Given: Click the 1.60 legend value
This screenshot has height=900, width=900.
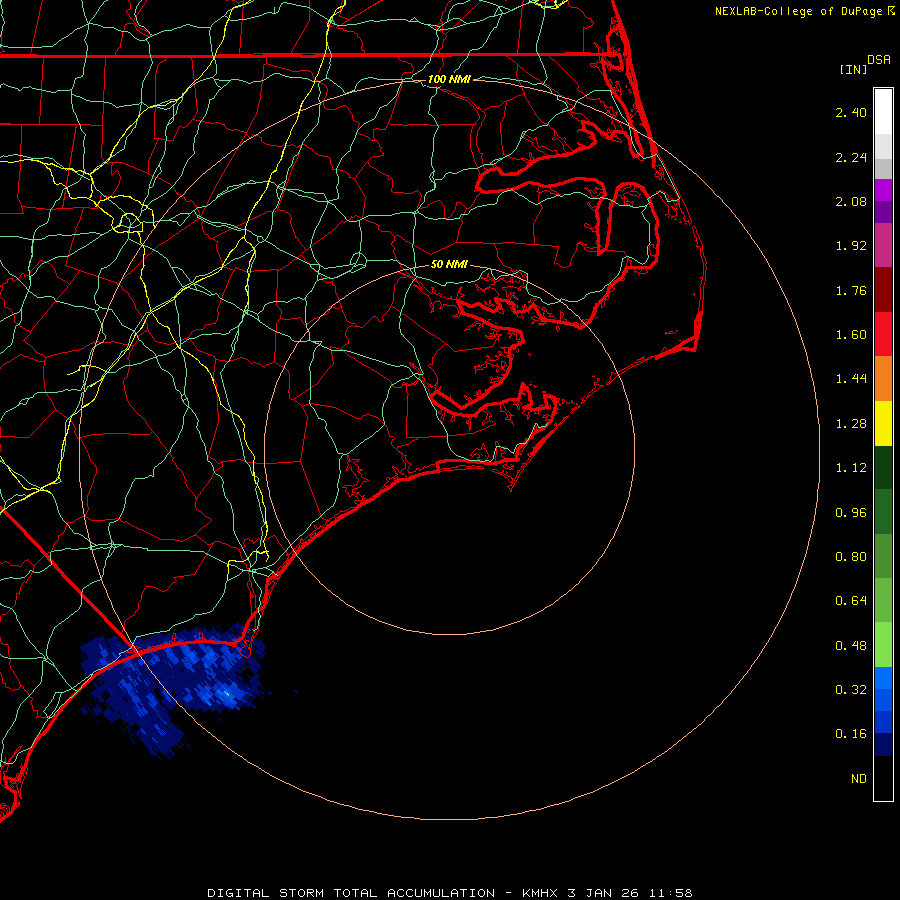Looking at the screenshot, I should coord(851,335).
